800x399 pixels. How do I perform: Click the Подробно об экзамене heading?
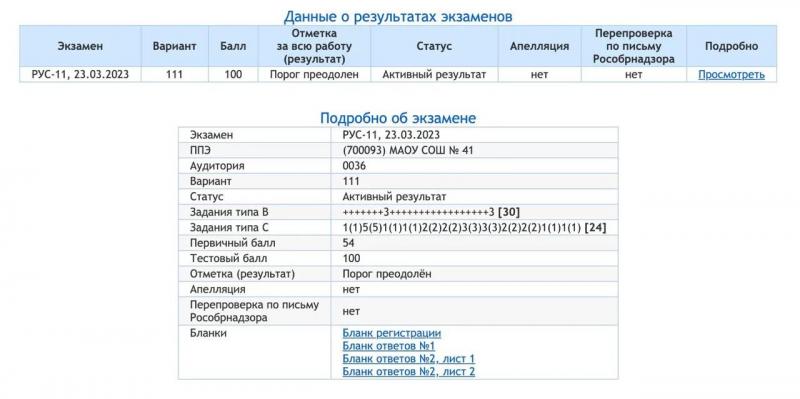[x=398, y=118]
